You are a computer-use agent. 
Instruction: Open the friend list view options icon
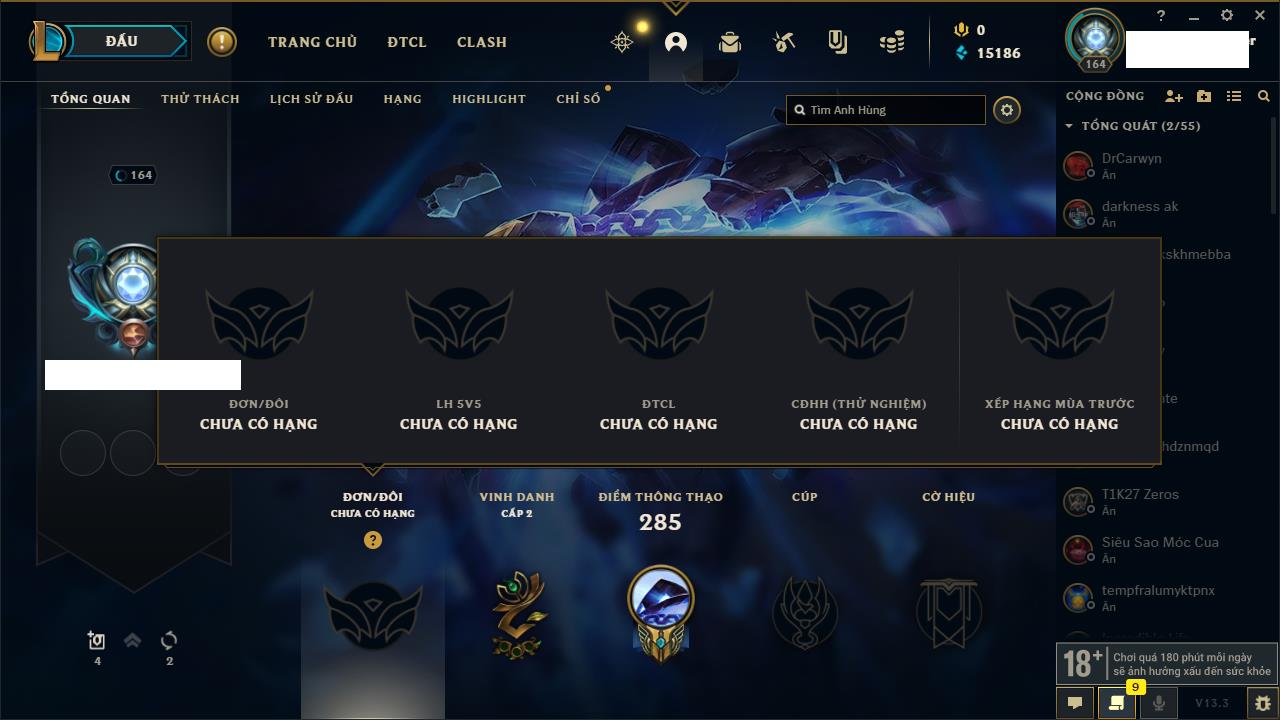click(1234, 96)
